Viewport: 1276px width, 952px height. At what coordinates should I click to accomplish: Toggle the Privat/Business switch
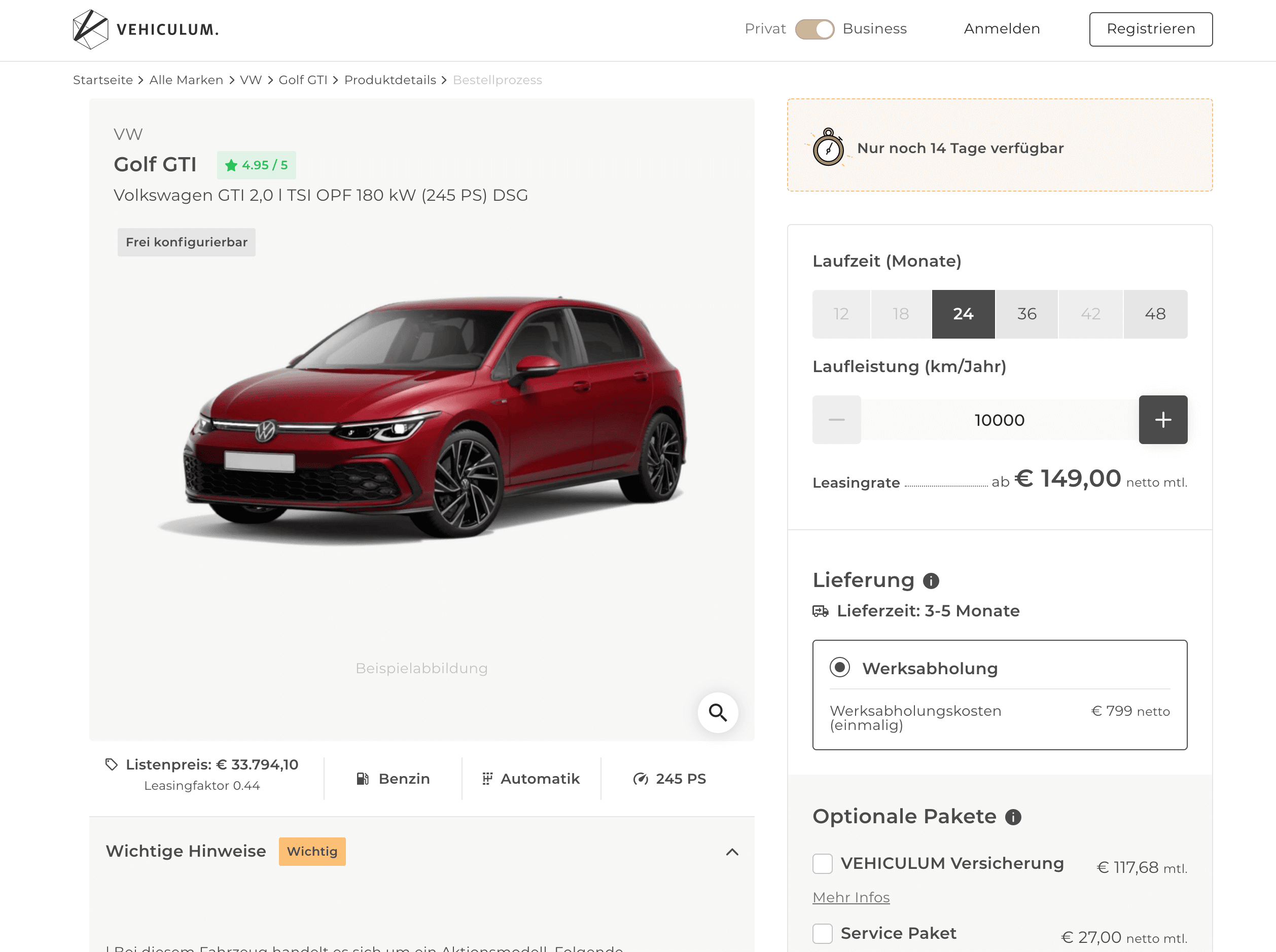[813, 29]
